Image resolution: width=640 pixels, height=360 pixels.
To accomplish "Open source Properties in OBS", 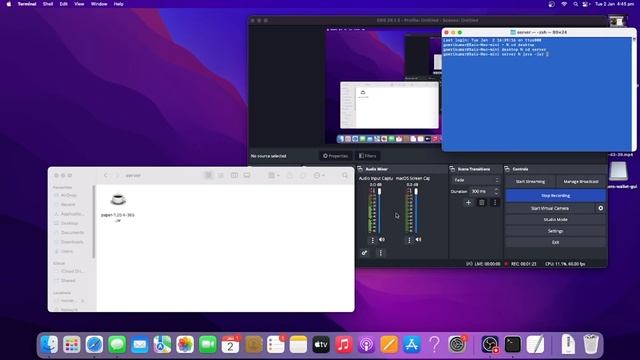I will 336,156.
